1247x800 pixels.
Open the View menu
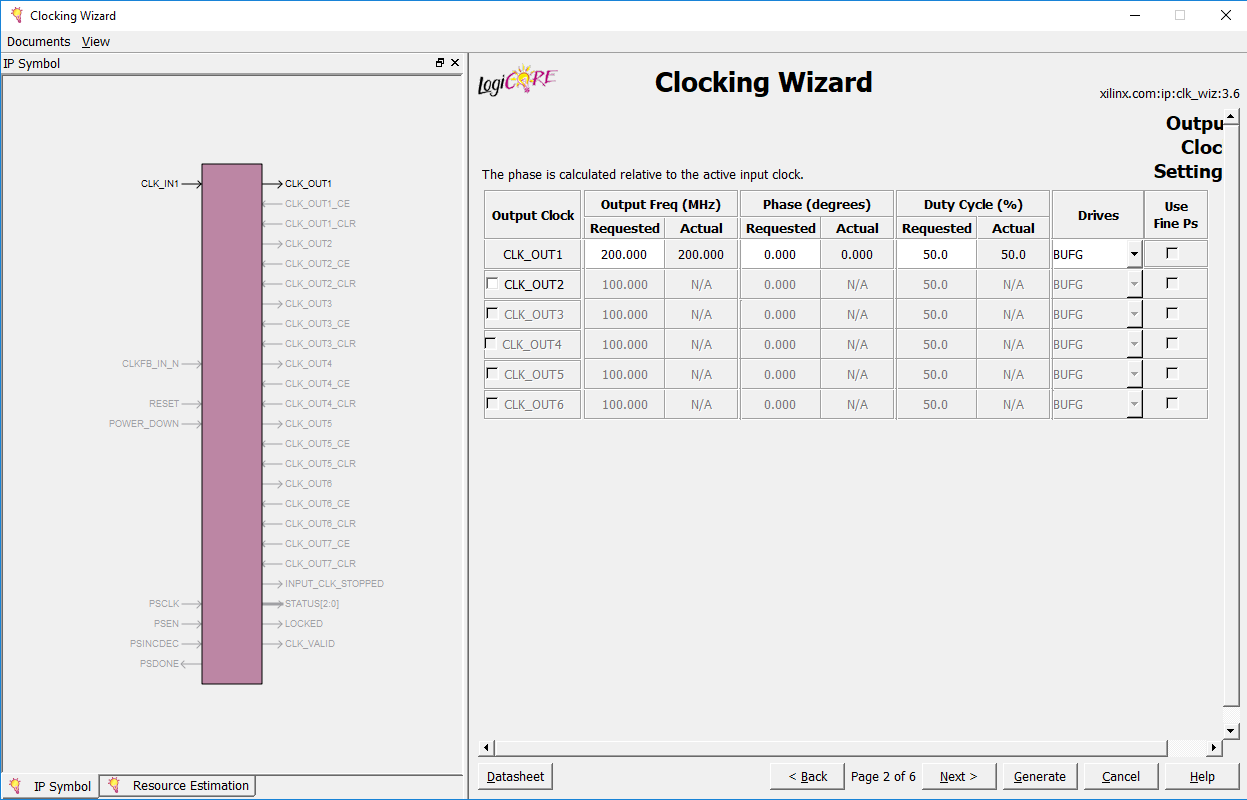click(95, 41)
